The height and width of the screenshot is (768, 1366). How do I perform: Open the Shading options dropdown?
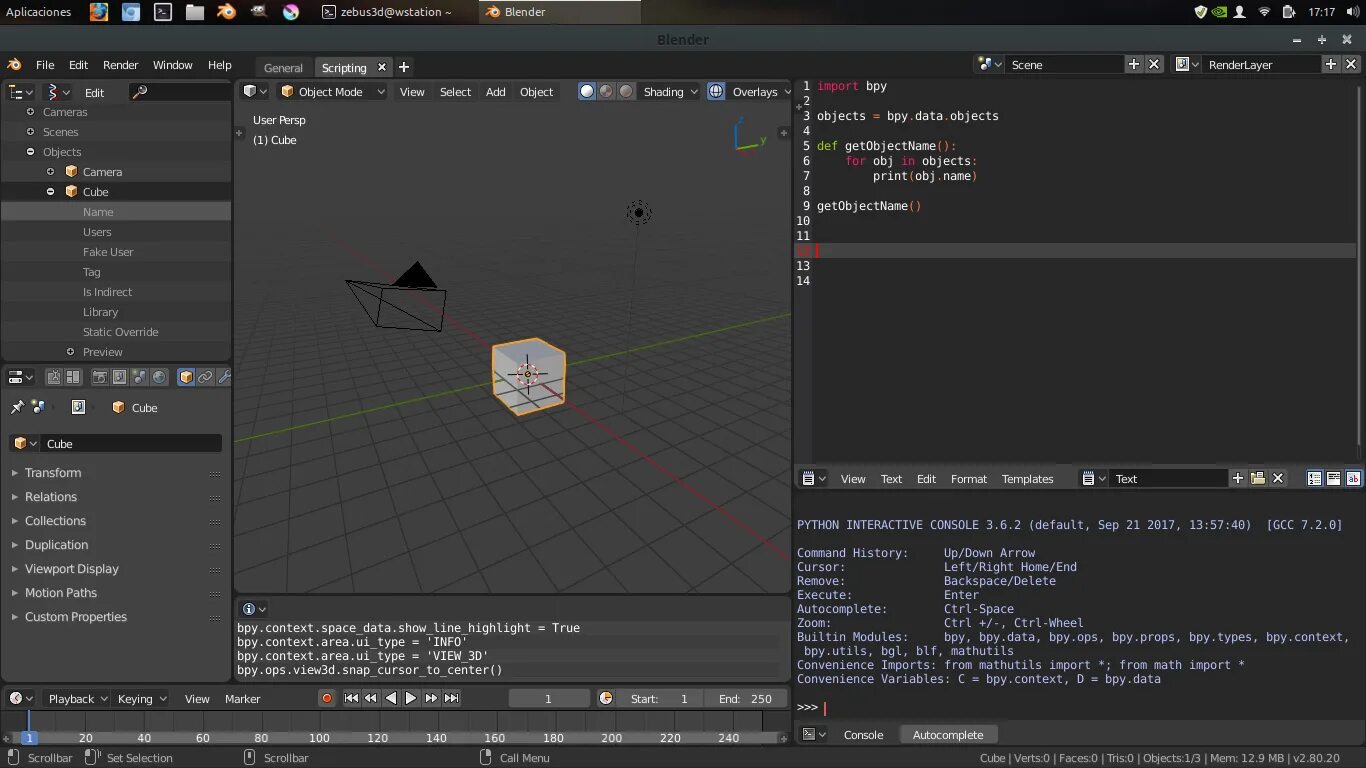point(670,91)
